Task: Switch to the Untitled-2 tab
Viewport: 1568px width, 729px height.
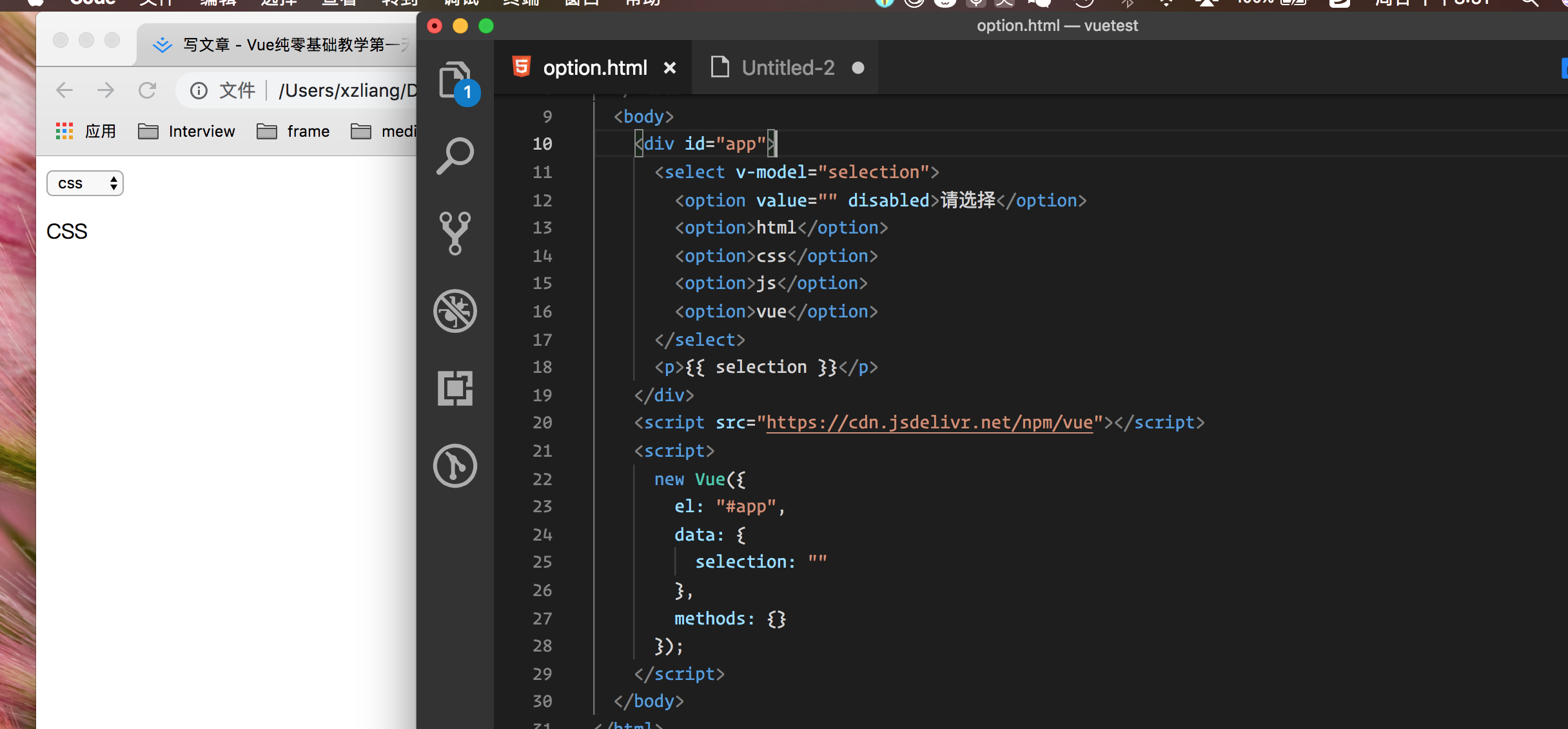Action: click(787, 68)
